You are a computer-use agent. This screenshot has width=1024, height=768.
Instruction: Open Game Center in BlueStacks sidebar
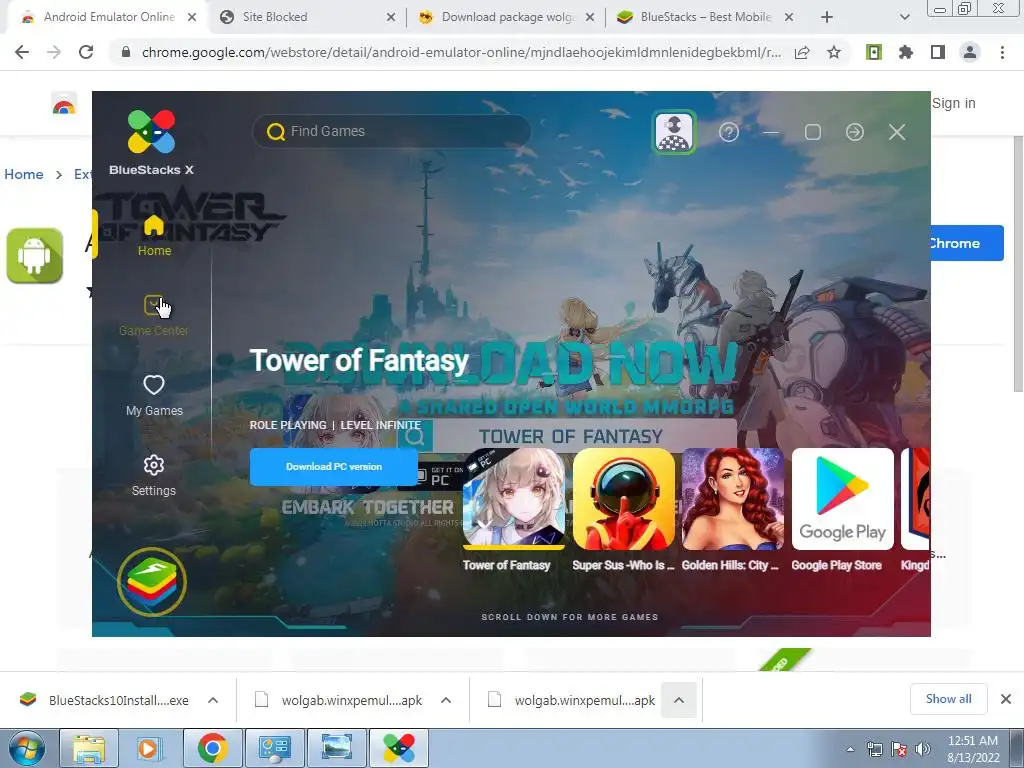[x=154, y=315]
